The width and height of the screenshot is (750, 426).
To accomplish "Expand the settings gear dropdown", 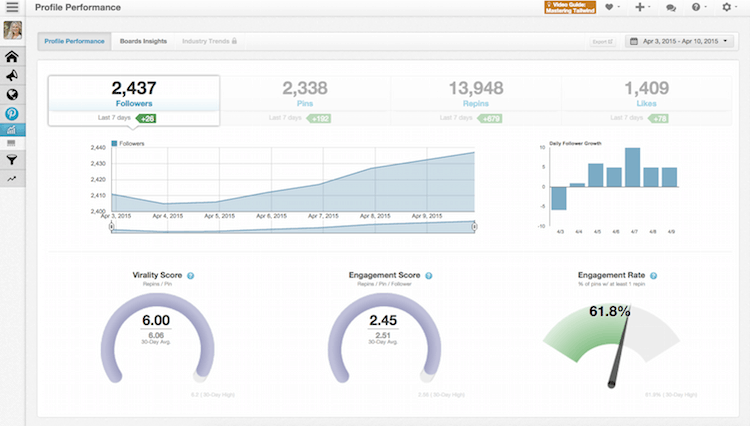I will (729, 7).
